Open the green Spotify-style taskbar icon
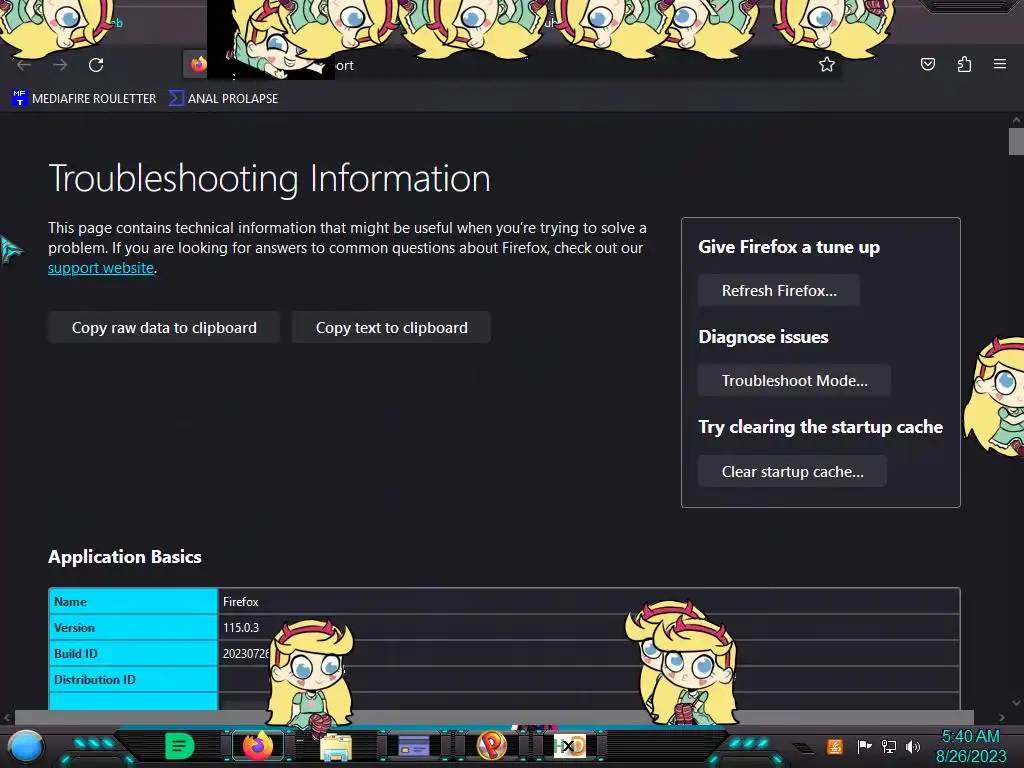Viewport: 1024px width, 768px height. tap(180, 745)
